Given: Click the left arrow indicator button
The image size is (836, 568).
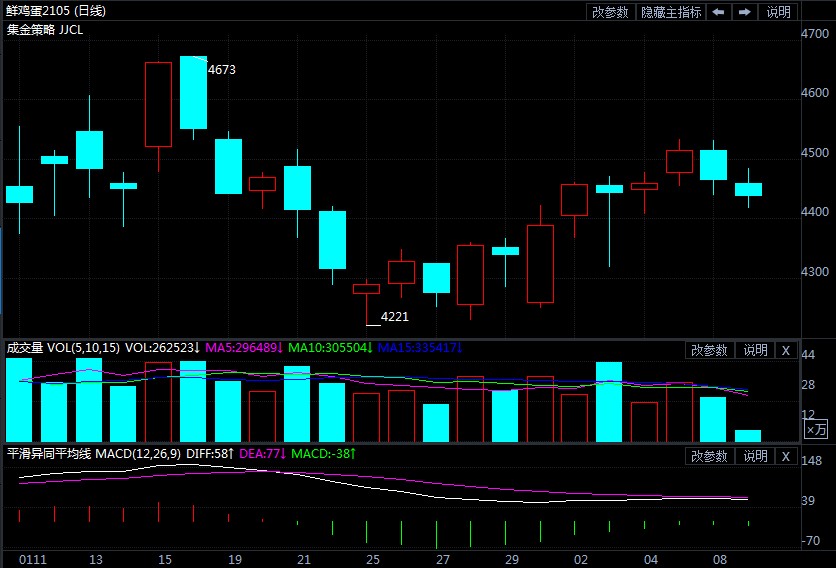Looking at the screenshot, I should 719,12.
